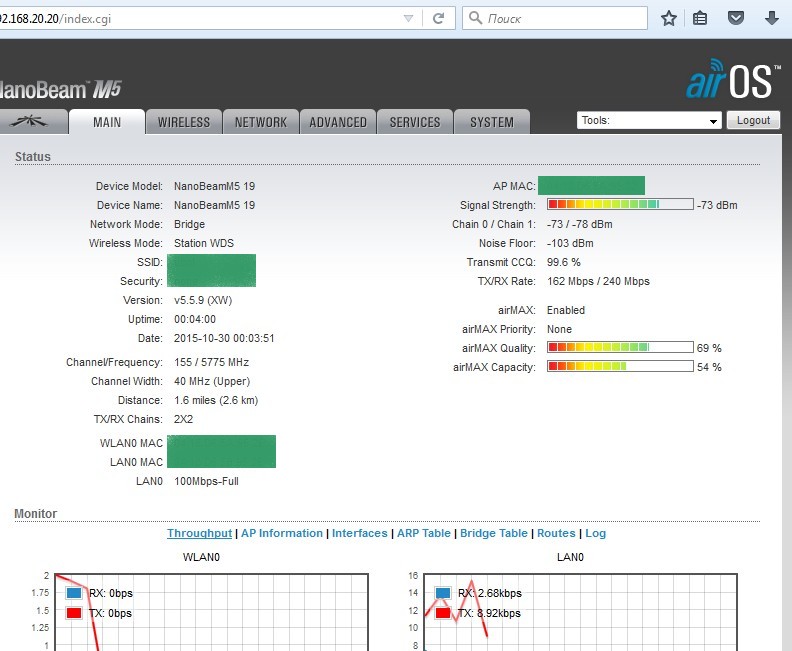
Task: Open the Log link
Action: click(x=596, y=533)
